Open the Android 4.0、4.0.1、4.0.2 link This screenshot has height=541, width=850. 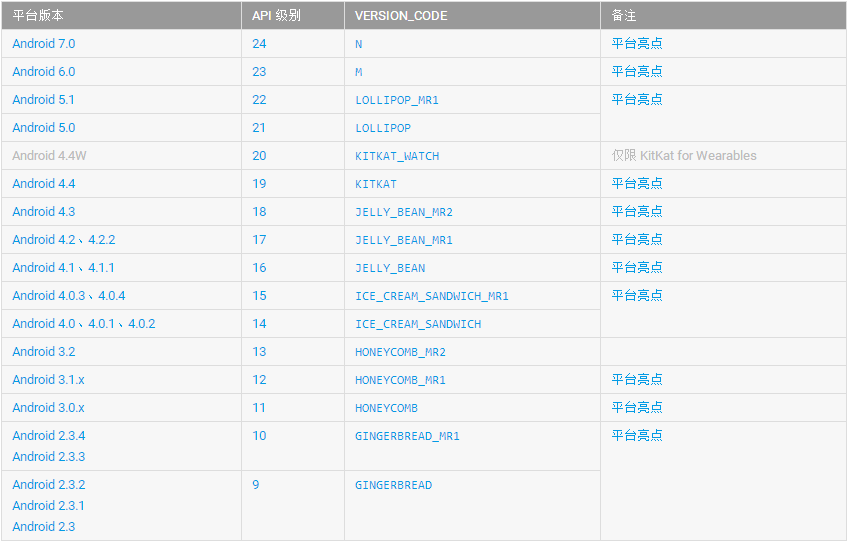[83, 324]
